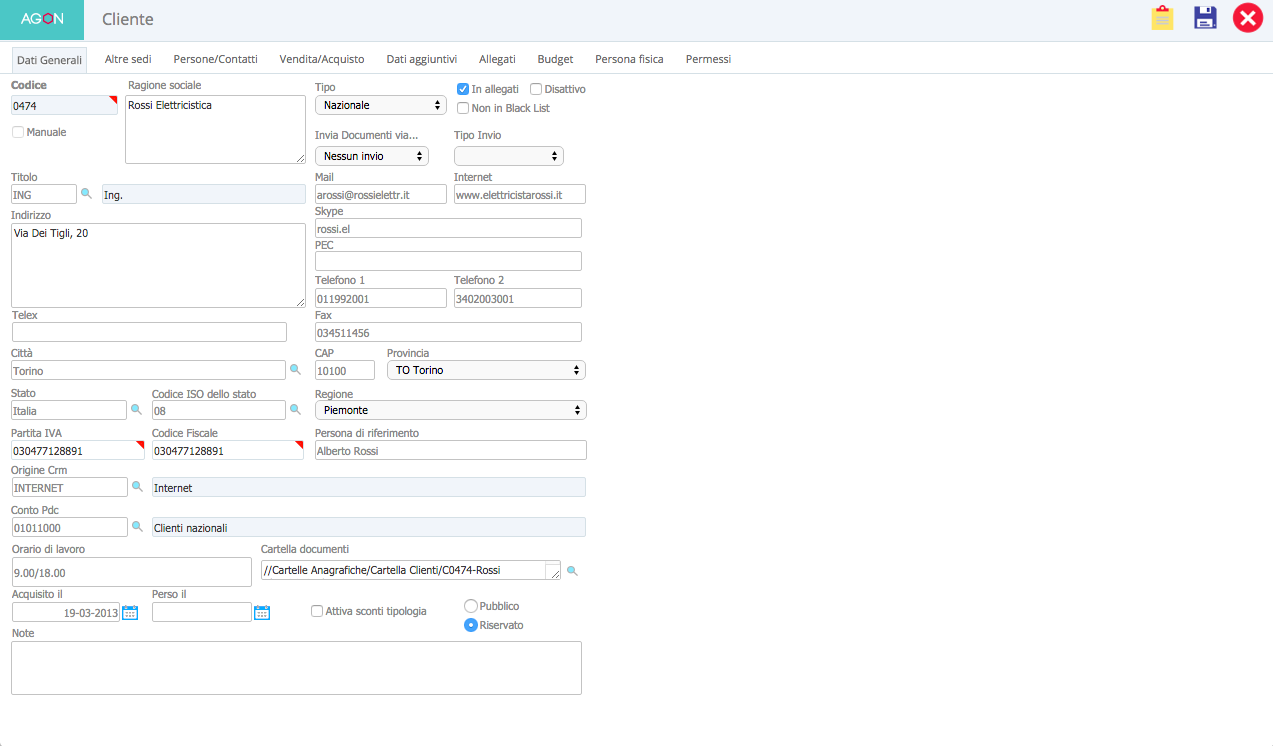Click the Skype field
1273x747 pixels.
coord(448,228)
